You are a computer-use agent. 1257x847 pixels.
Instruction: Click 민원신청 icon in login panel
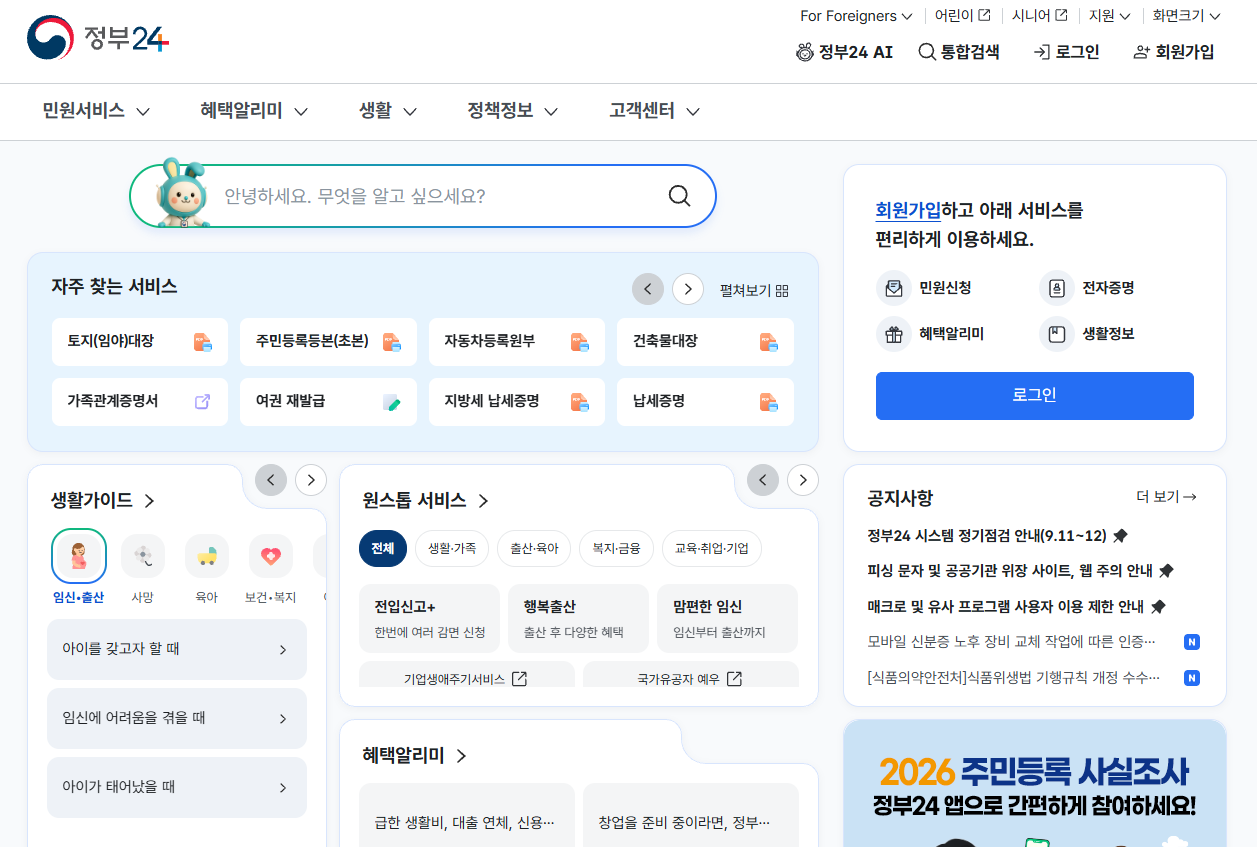click(x=893, y=288)
